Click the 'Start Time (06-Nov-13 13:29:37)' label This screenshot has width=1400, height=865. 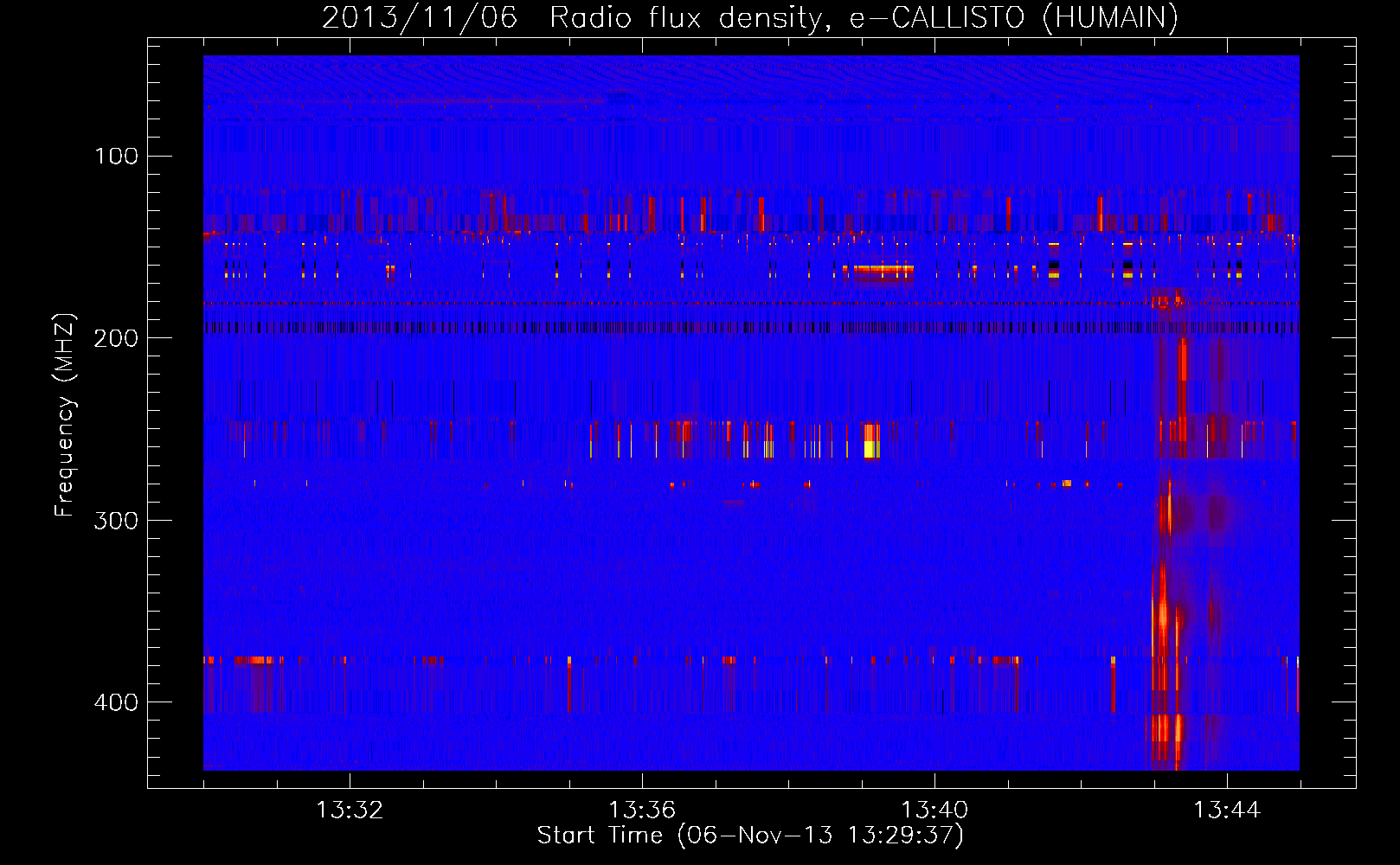coord(750,836)
